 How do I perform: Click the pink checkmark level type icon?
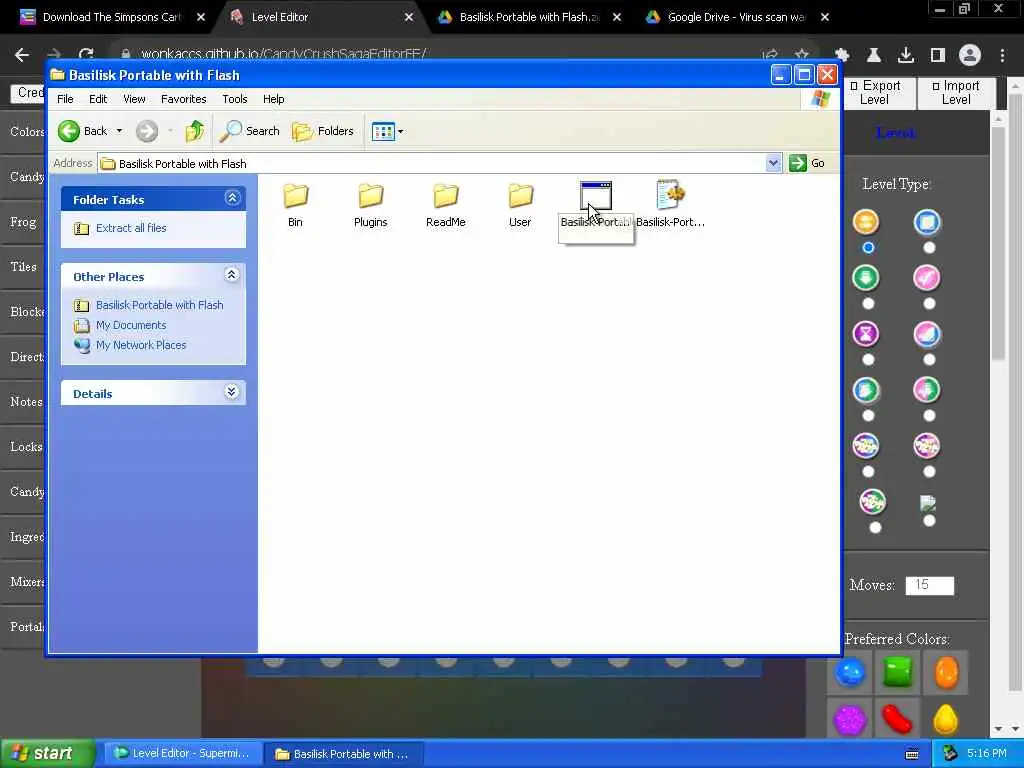coord(927,278)
